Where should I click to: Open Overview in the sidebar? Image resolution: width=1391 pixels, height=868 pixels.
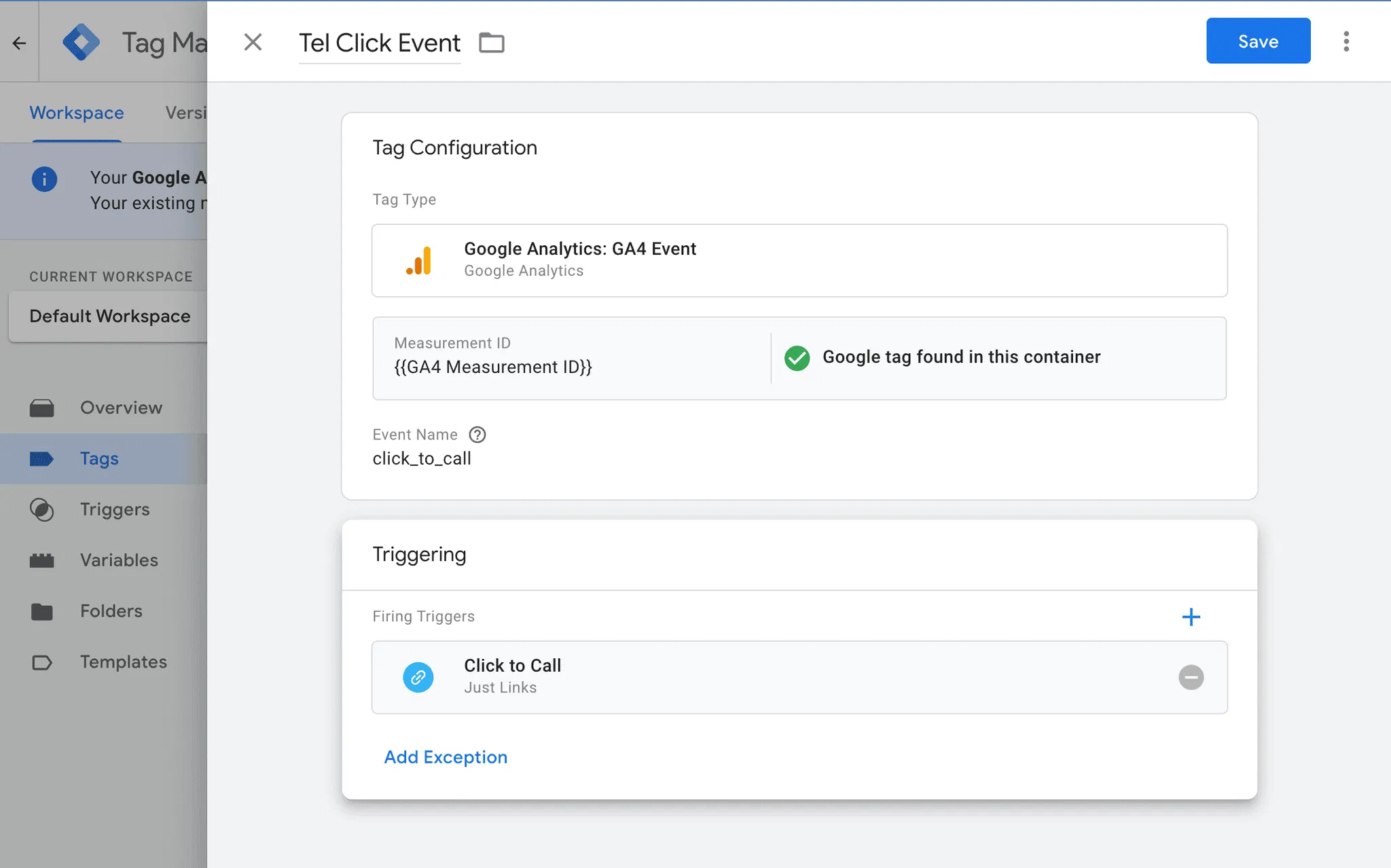[103, 408]
